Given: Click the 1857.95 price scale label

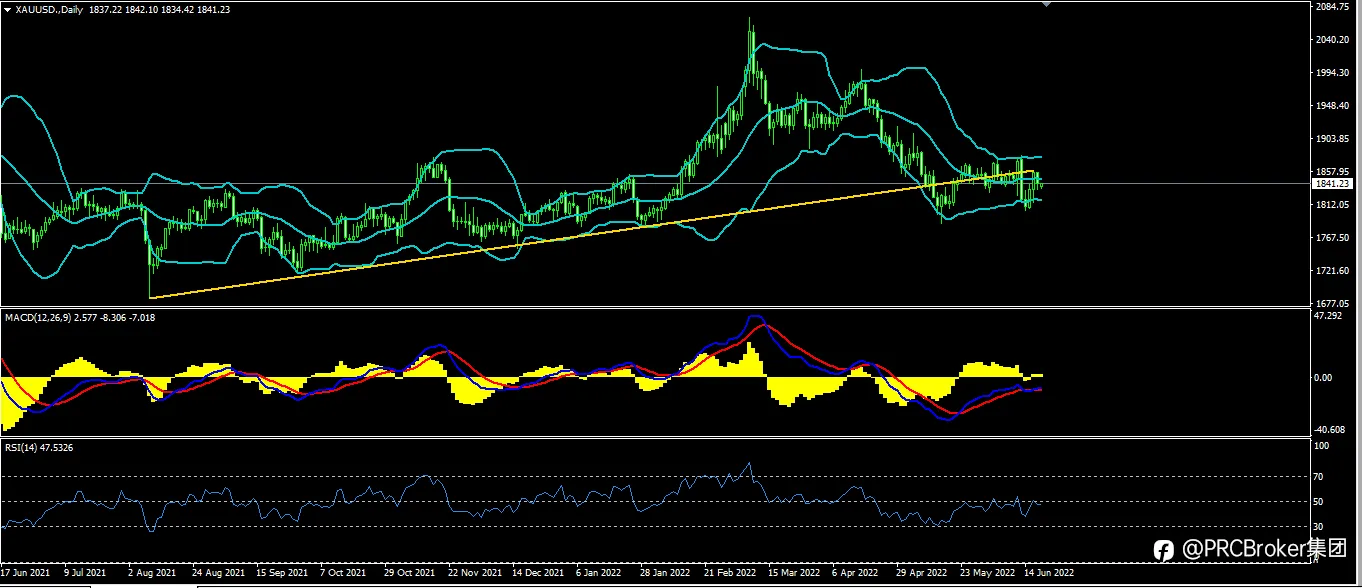Looking at the screenshot, I should (1335, 172).
